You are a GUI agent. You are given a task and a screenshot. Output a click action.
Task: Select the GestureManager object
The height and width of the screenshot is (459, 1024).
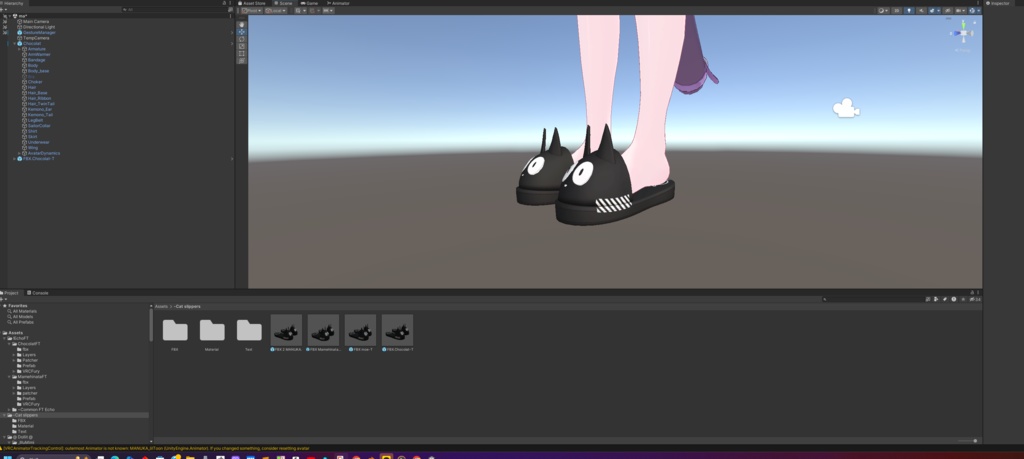tap(39, 32)
